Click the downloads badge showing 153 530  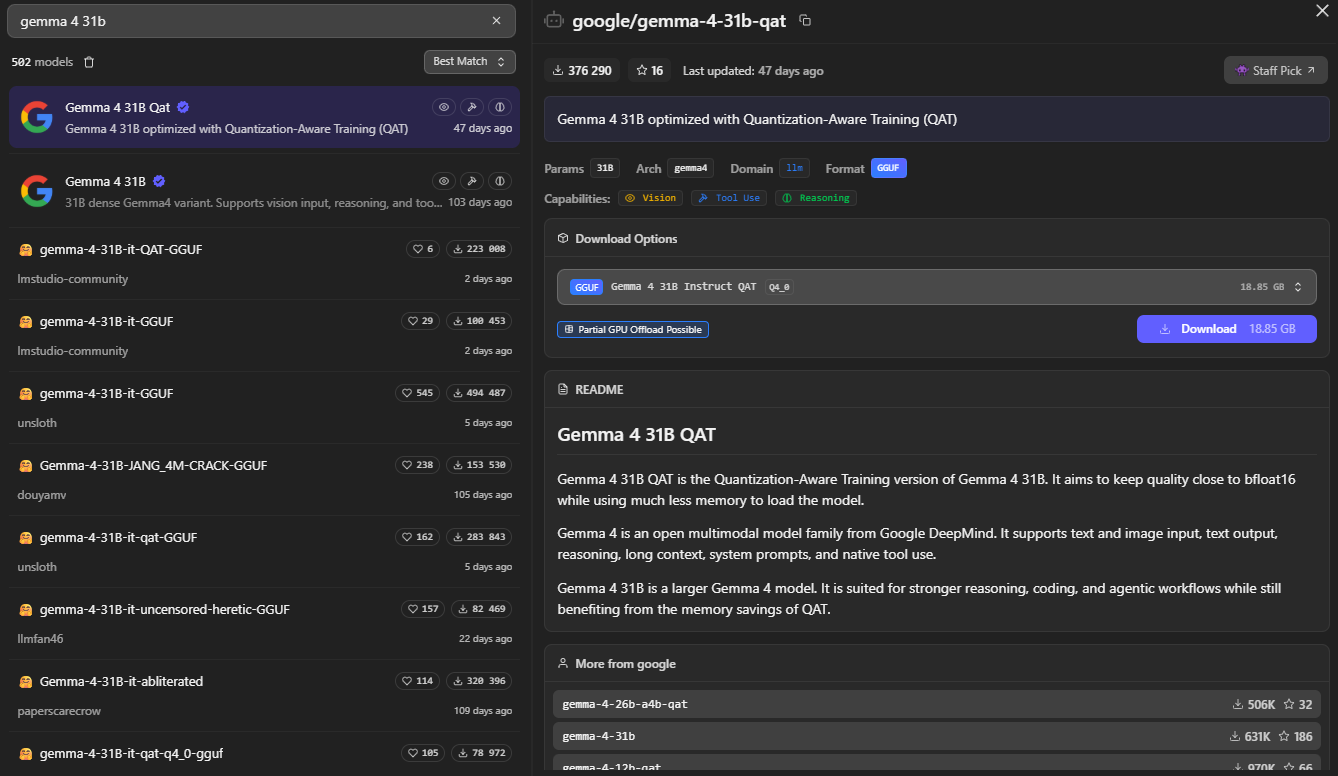479,465
